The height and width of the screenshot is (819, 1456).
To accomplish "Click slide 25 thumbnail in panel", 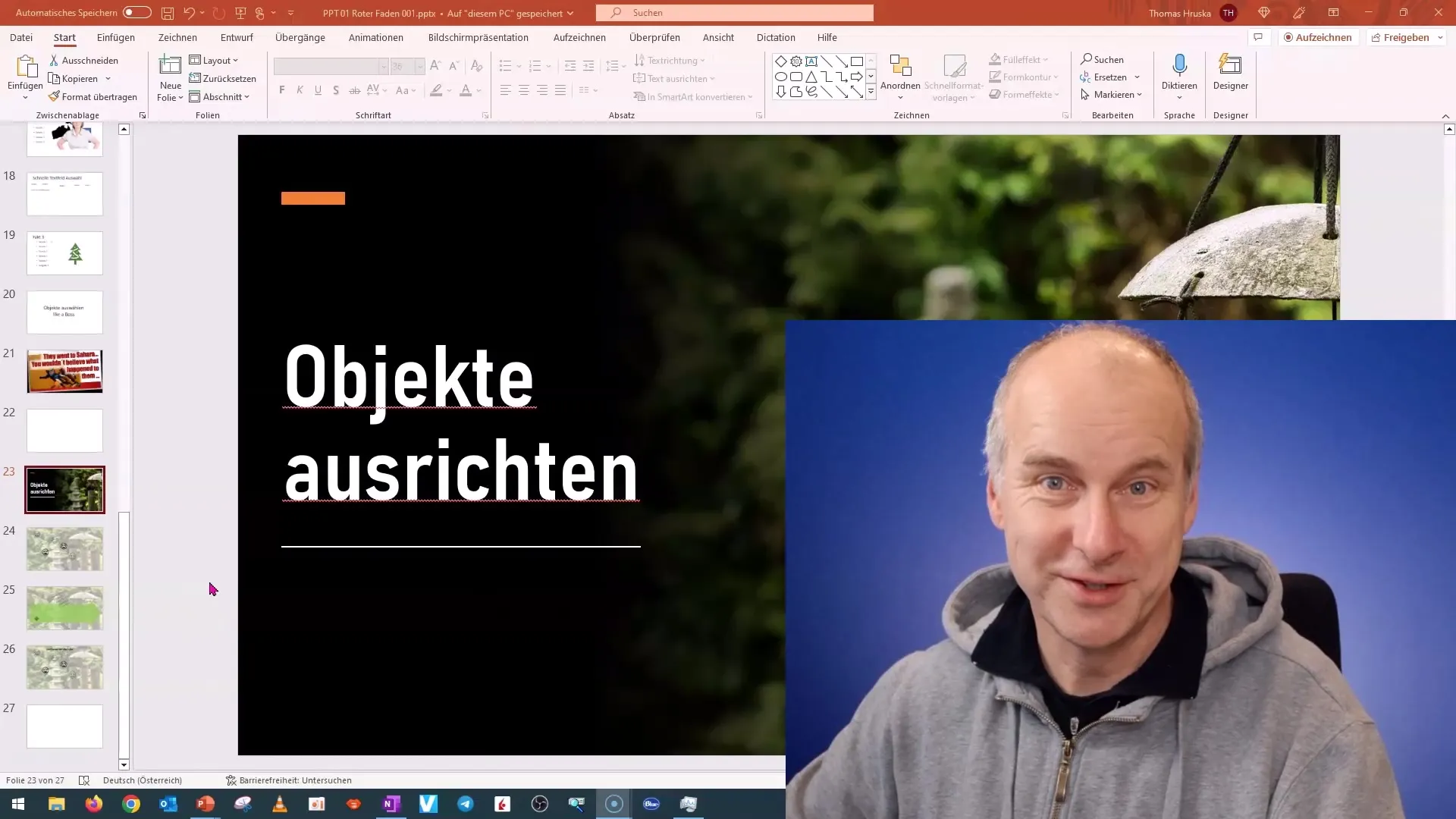I will point(64,608).
